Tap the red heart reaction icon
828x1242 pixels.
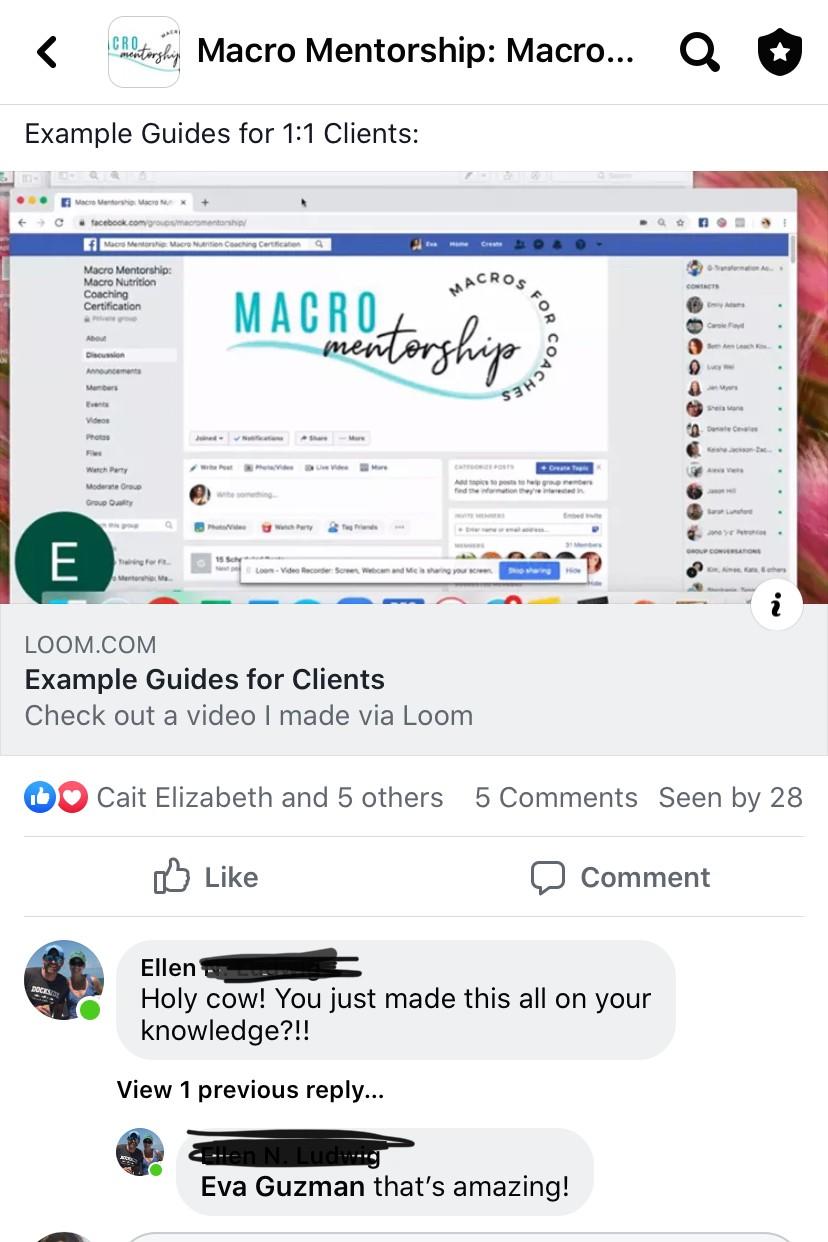(71, 797)
